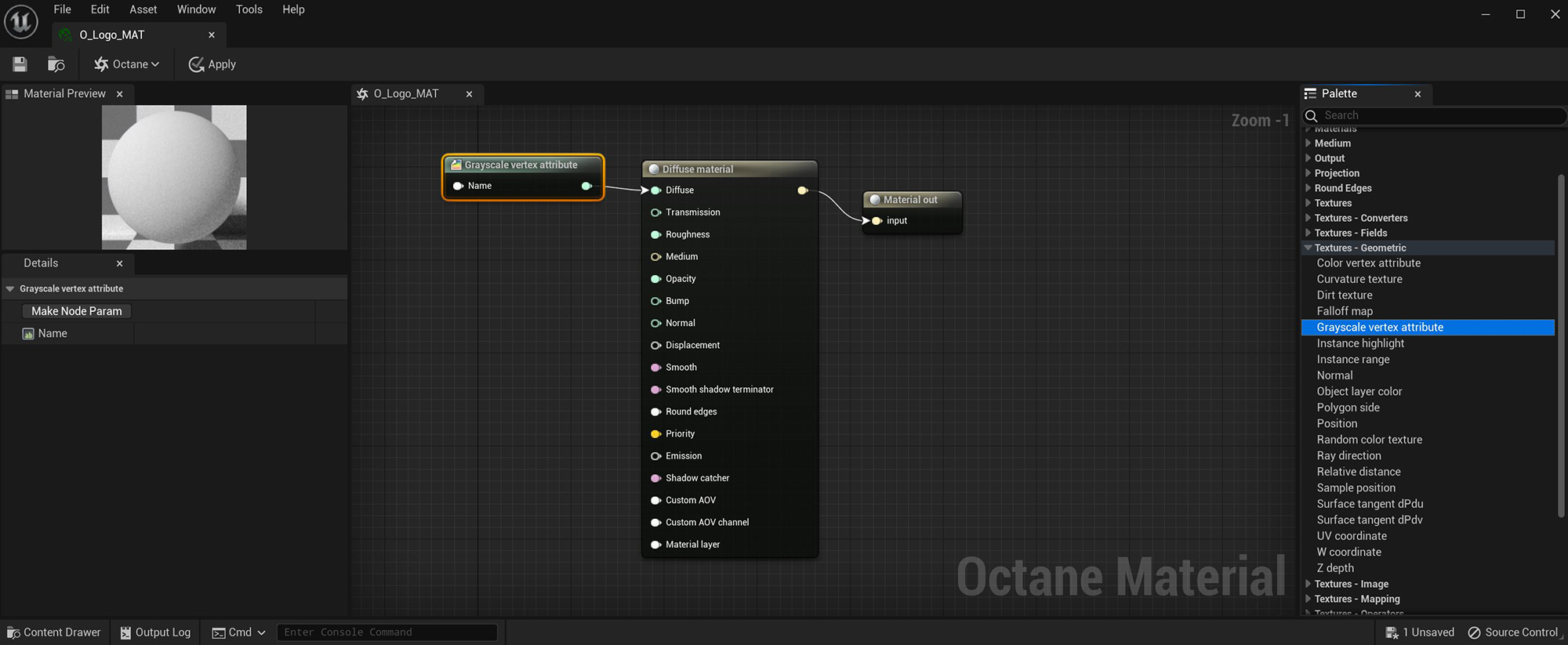Save the current material asset
The image size is (1568, 645).
[x=20, y=64]
